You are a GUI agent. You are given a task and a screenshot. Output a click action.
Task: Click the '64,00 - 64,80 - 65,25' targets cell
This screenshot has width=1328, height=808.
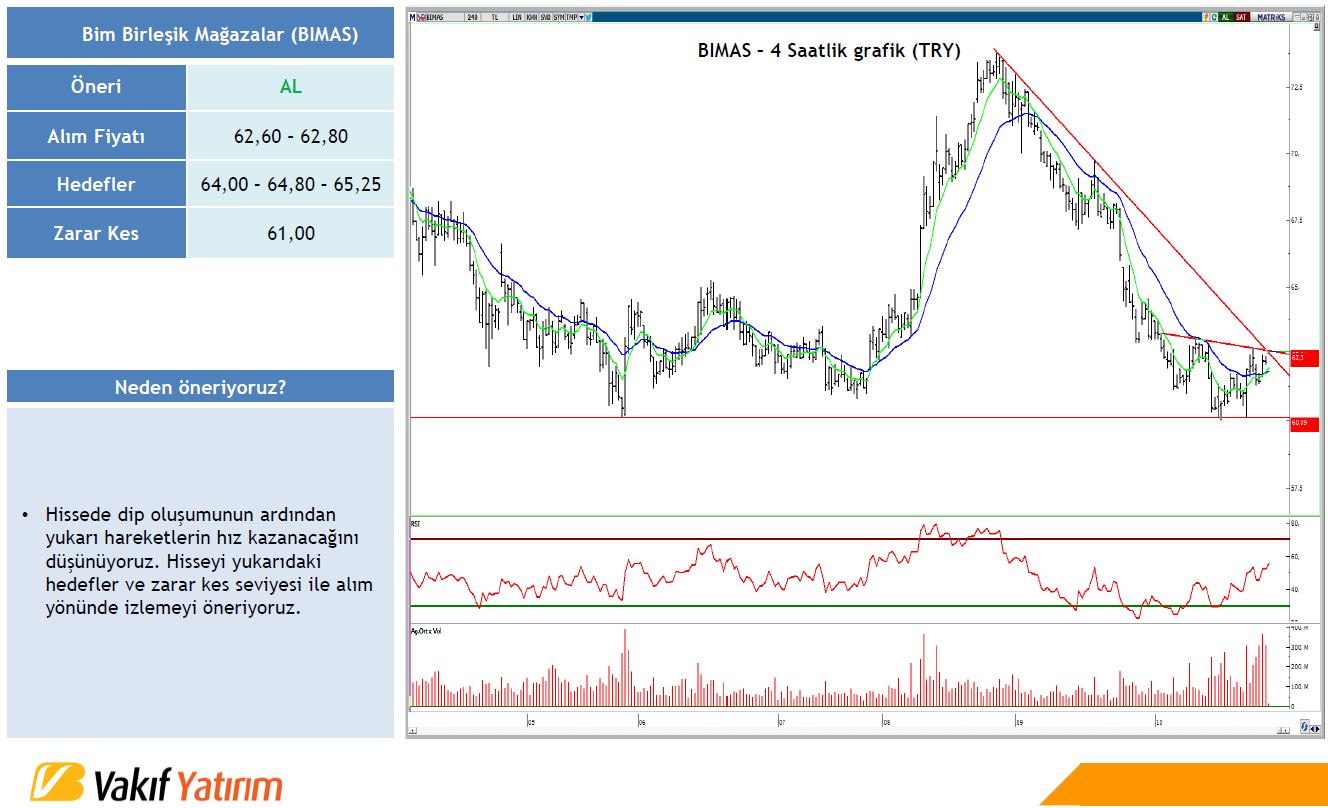click(x=291, y=184)
